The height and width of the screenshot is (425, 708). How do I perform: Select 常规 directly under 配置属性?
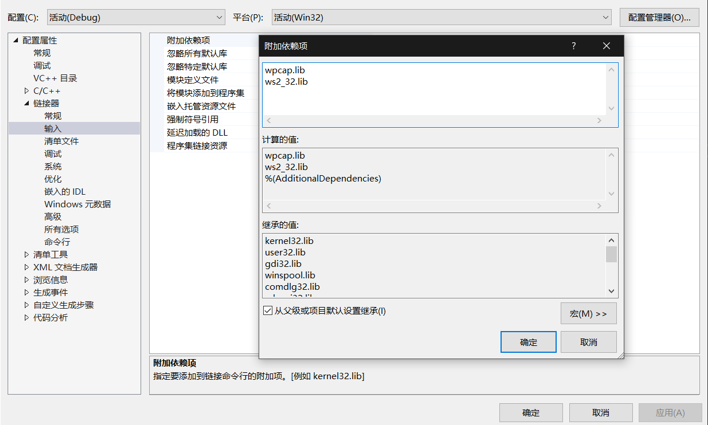42,53
